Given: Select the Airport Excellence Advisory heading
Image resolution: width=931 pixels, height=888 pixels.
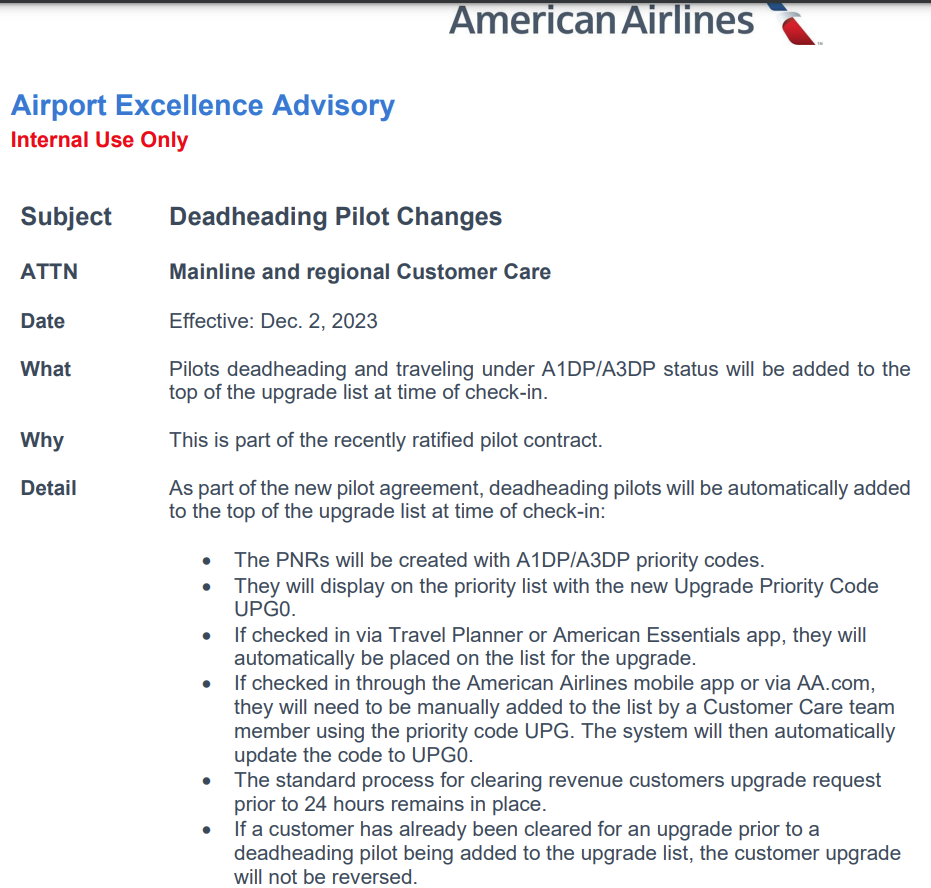Looking at the screenshot, I should (x=202, y=105).
